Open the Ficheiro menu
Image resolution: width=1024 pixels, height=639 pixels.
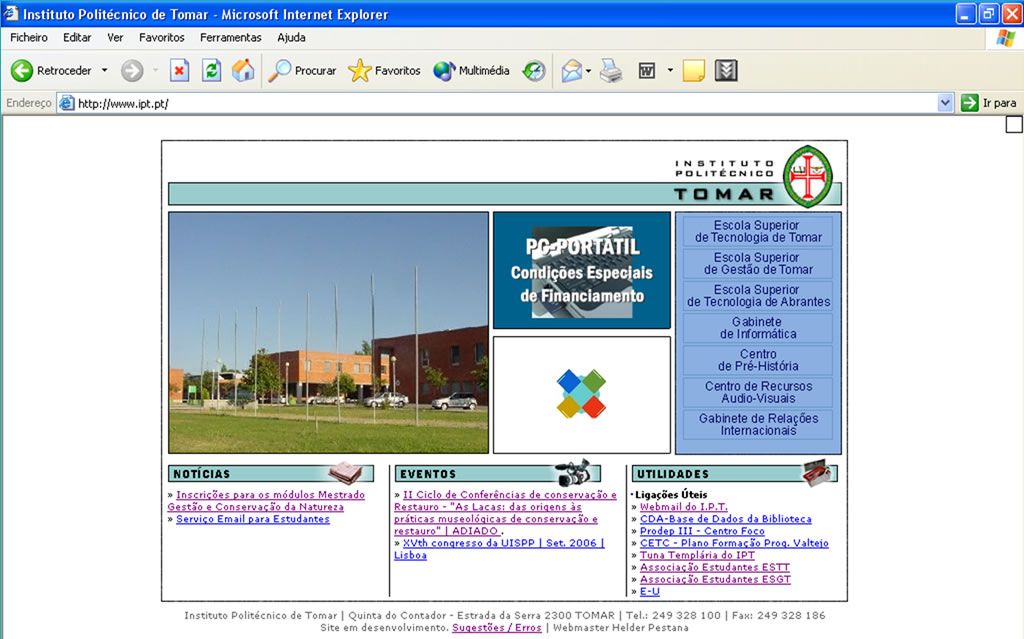[29, 37]
